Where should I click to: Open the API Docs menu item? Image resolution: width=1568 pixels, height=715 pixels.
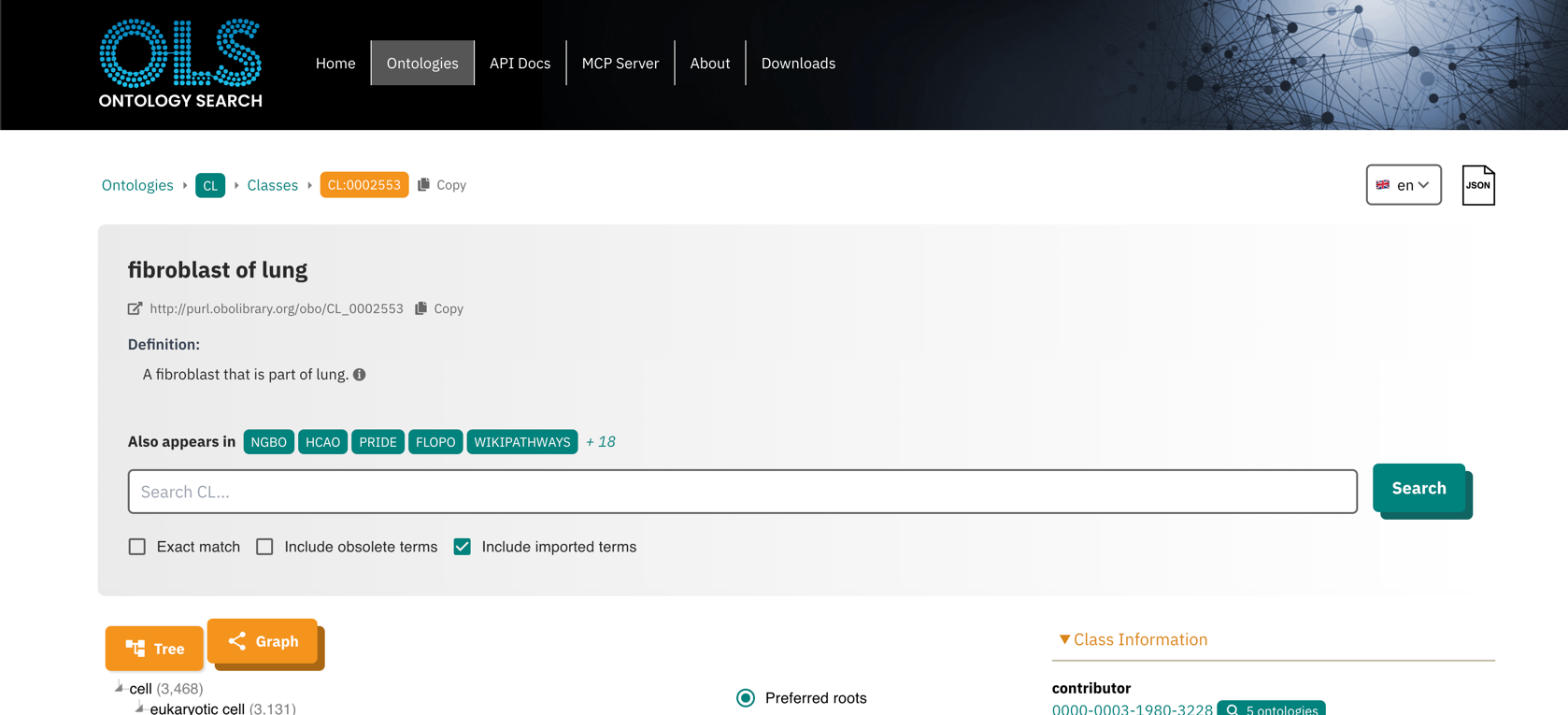pyautogui.click(x=520, y=64)
